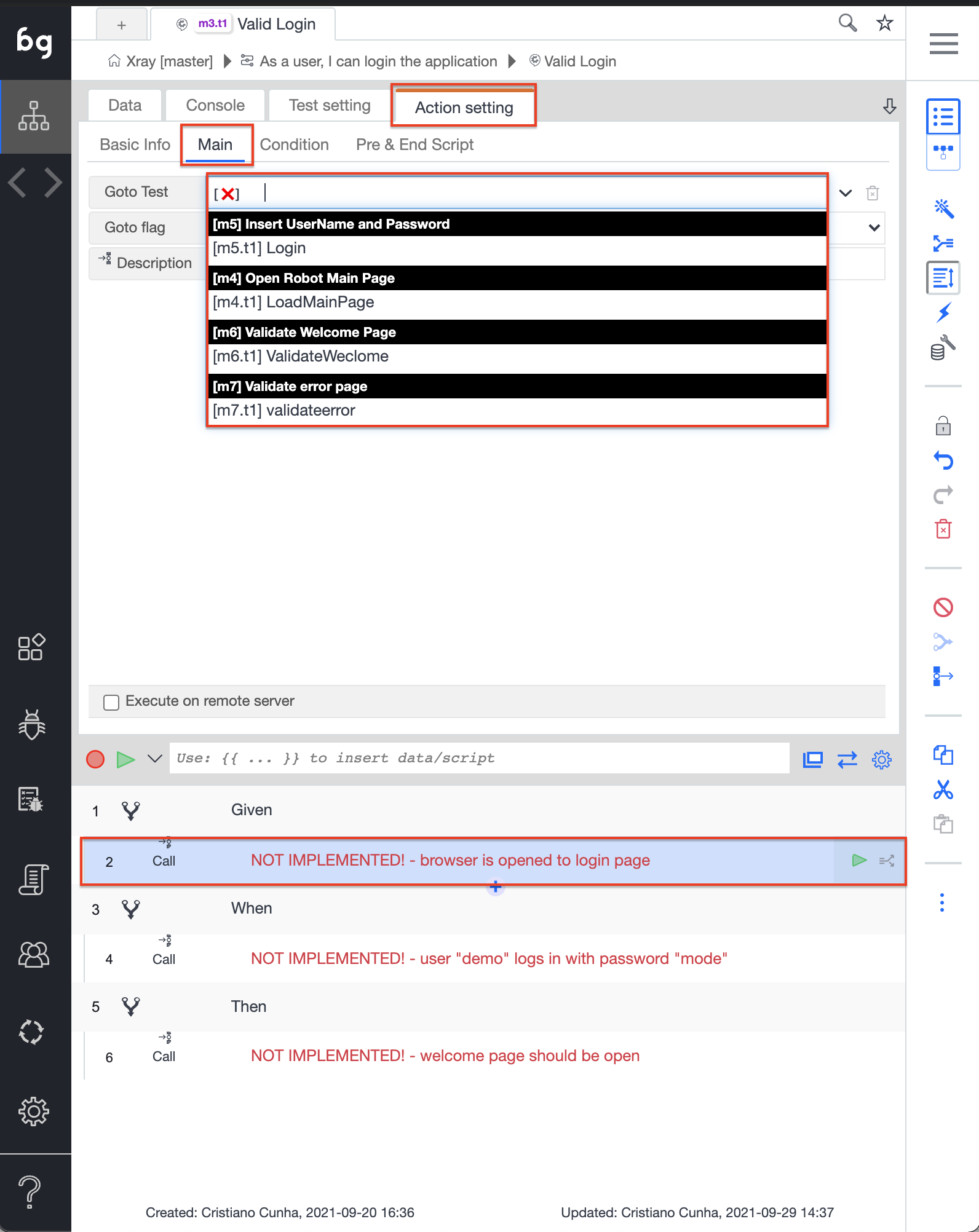This screenshot has width=979, height=1232.
Task: Open the users group icon
Action: coord(34,955)
